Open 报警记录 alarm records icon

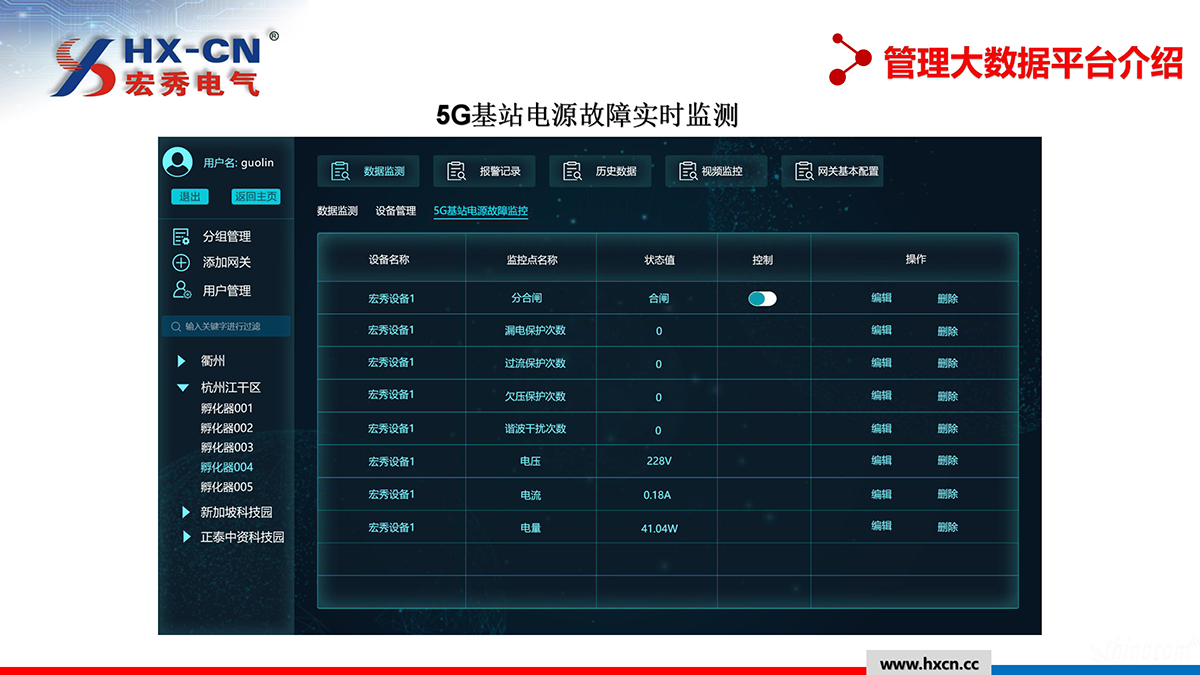[x=456, y=171]
